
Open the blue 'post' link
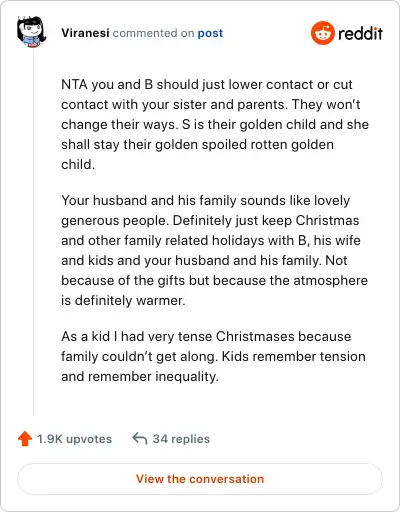click(x=210, y=33)
